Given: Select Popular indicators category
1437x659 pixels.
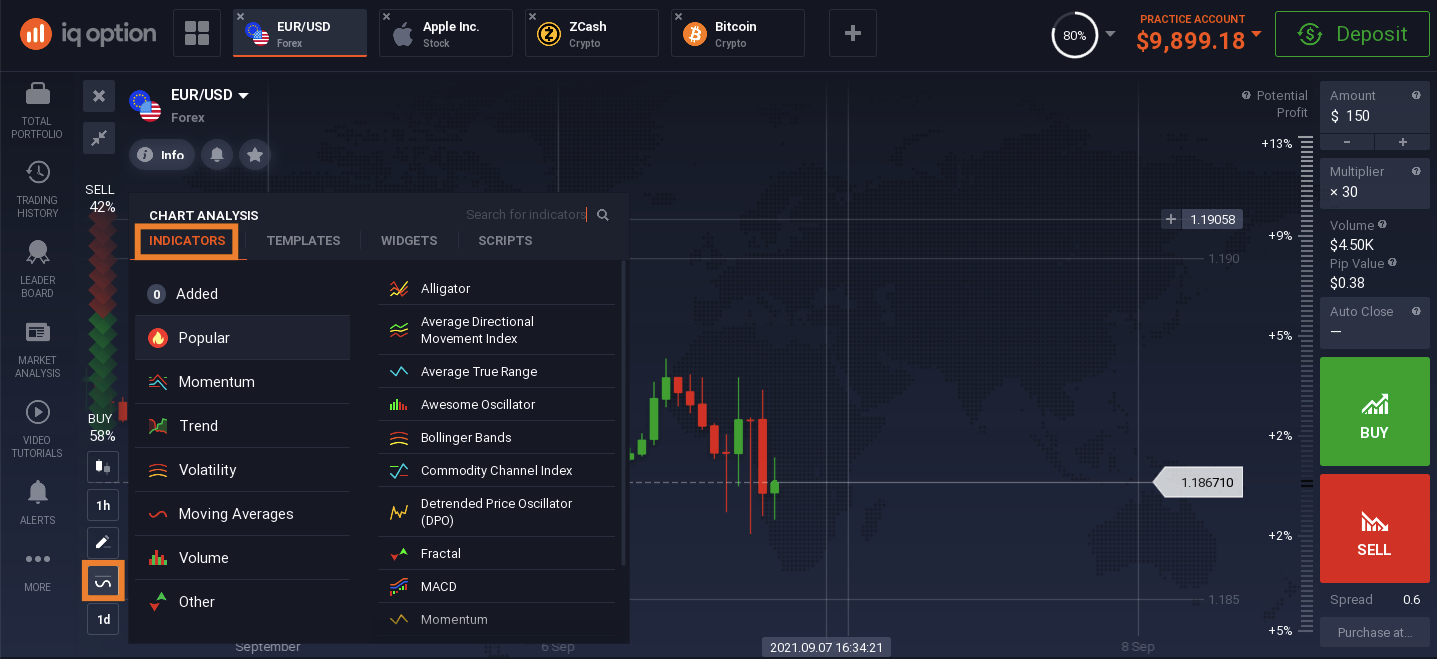Looking at the screenshot, I should pyautogui.click(x=243, y=338).
